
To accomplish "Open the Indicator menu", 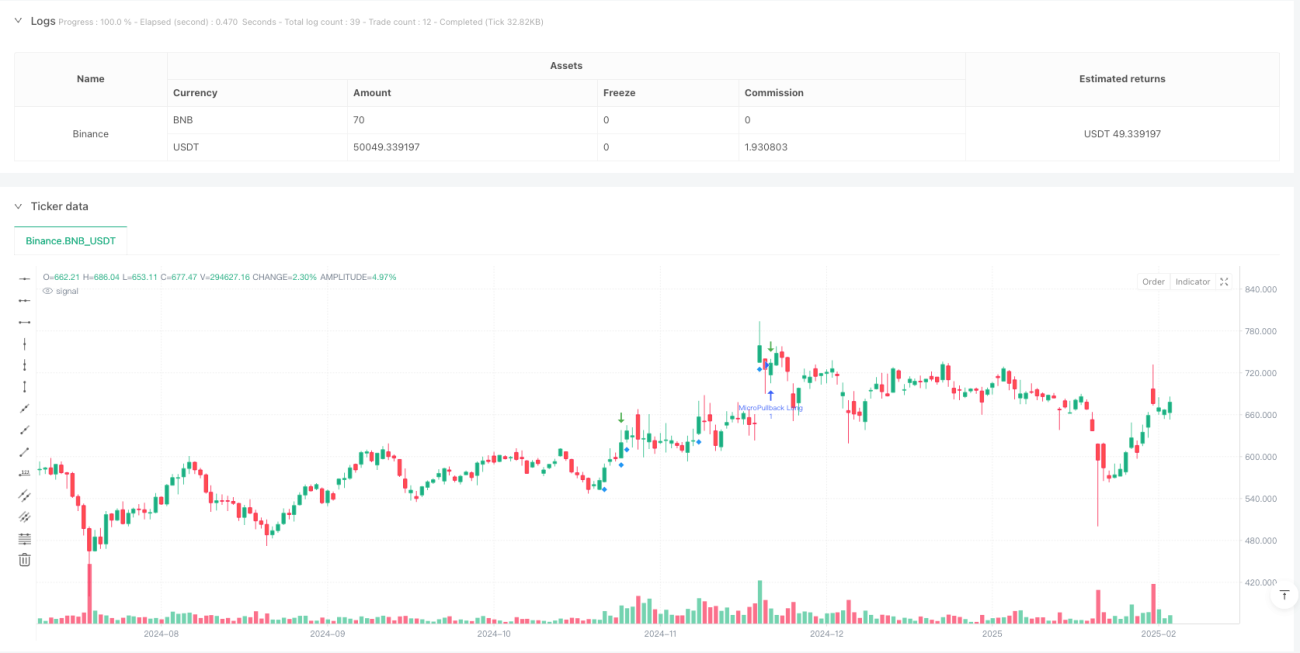I will coord(1192,282).
